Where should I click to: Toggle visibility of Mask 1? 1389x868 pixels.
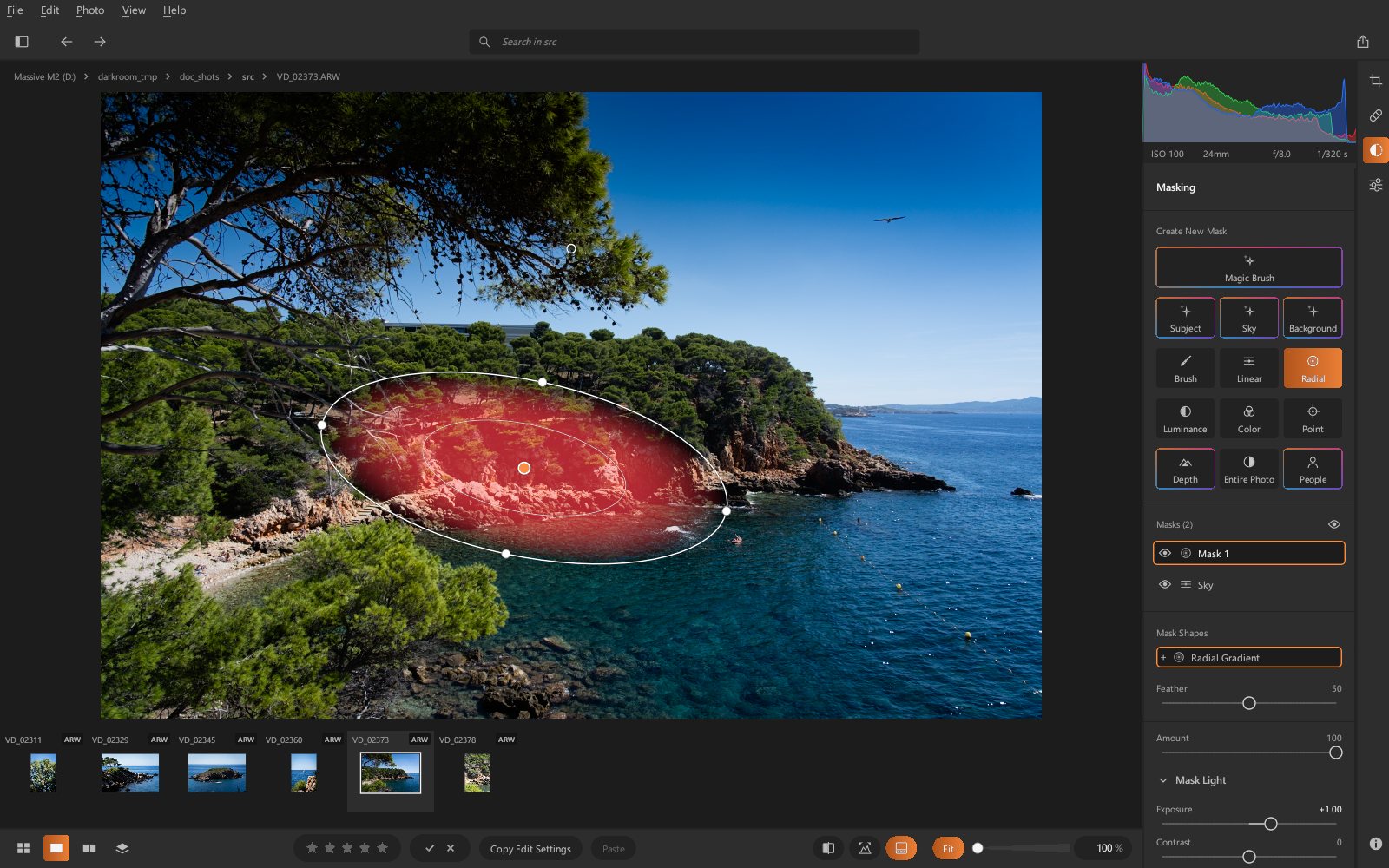click(1165, 553)
